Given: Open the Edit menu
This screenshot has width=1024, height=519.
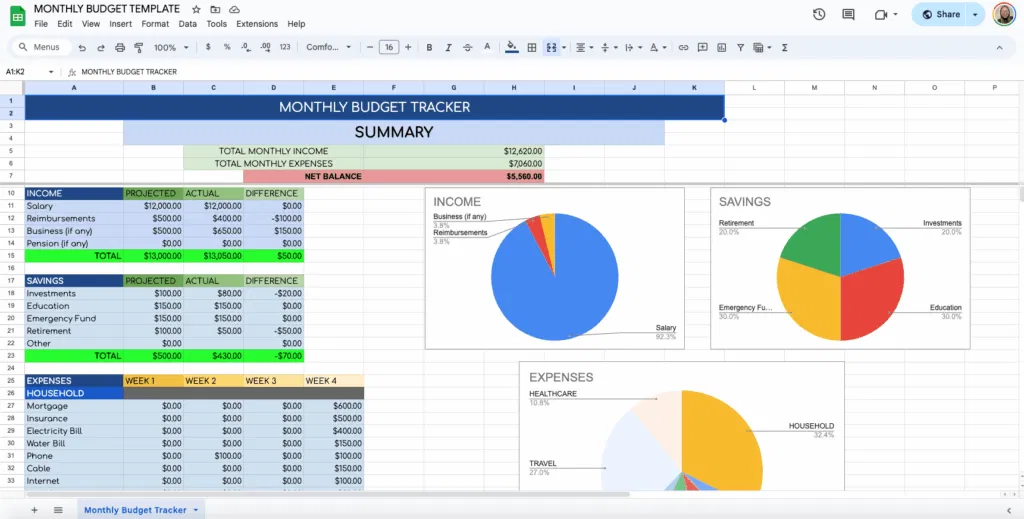Looking at the screenshot, I should point(65,24).
